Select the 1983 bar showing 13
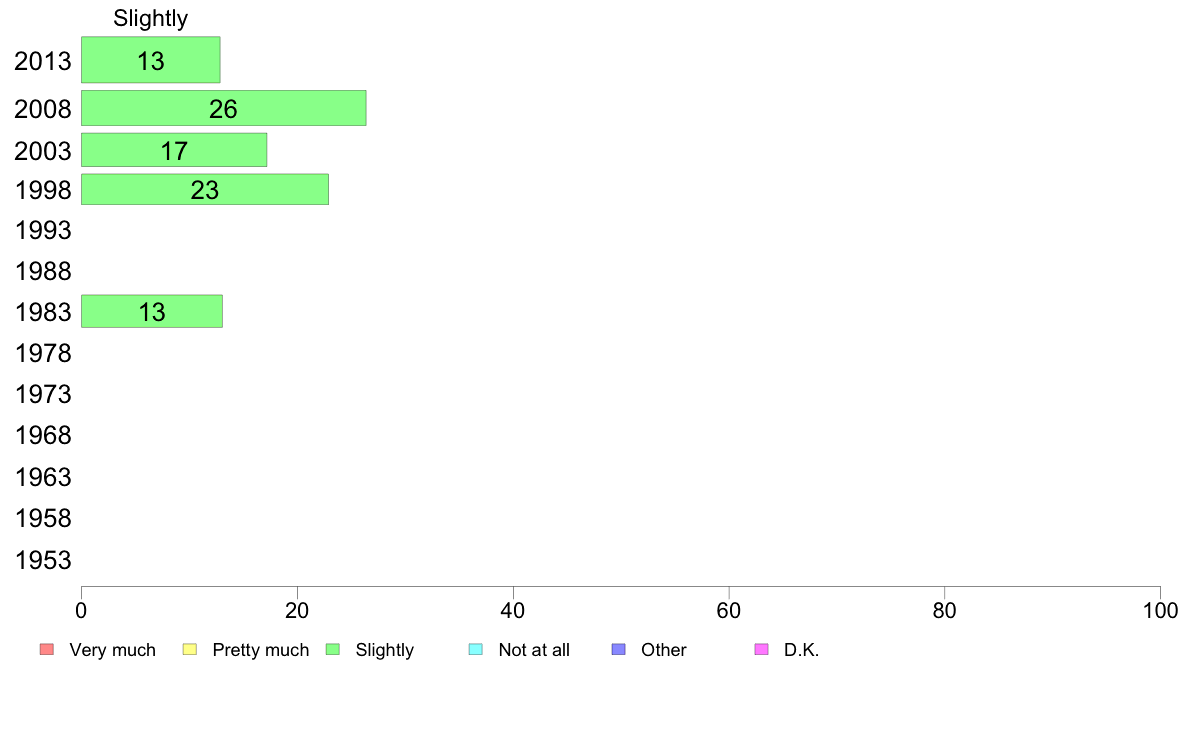This screenshot has height=736, width=1188. click(152, 312)
